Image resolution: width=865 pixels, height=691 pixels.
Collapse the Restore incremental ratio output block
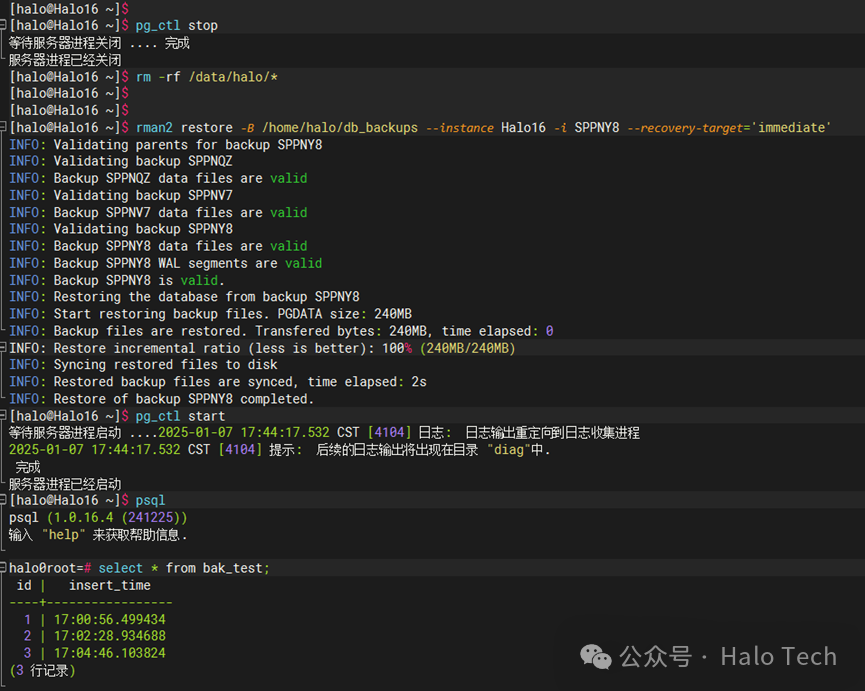click(3, 348)
